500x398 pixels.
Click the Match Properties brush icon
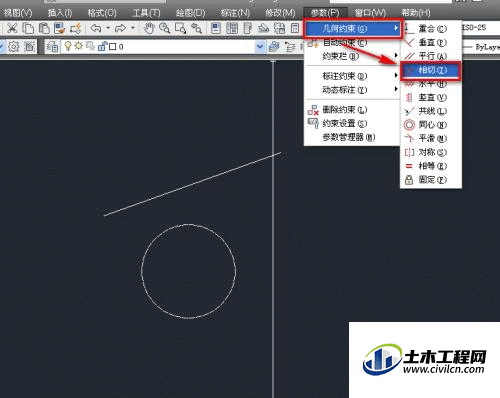[60, 28]
